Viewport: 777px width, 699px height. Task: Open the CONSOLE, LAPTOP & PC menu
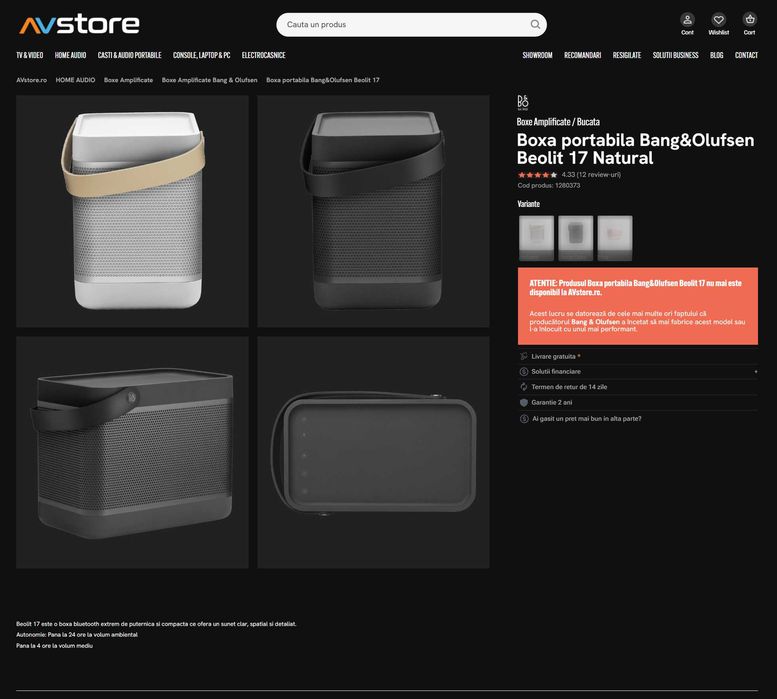[202, 55]
